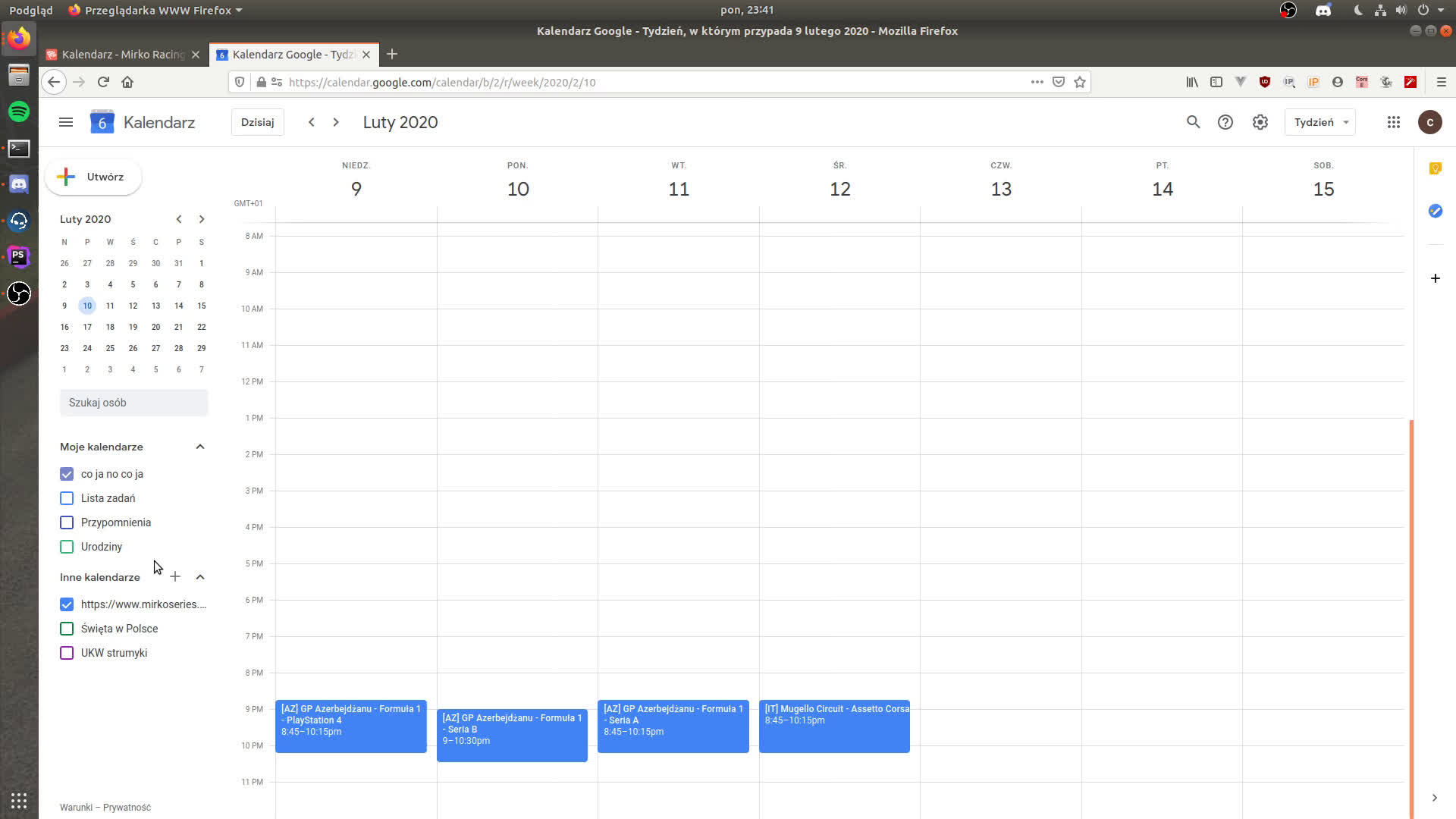Add another calendar with plus icon
The height and width of the screenshot is (819, 1456).
point(175,577)
